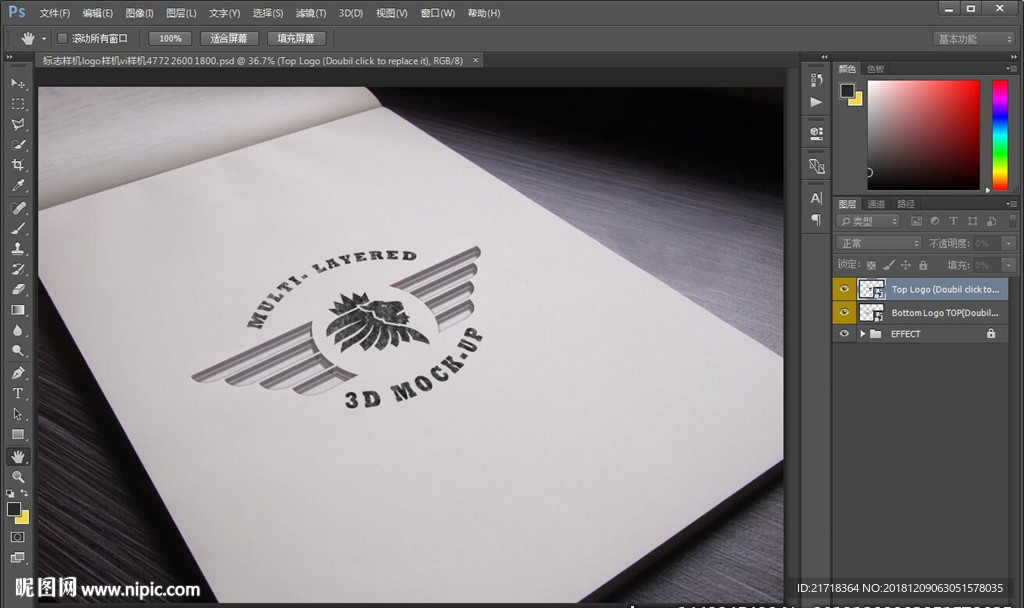Open the 帮助(H) menu
Image resolution: width=1024 pixels, height=608 pixels.
pyautogui.click(x=484, y=13)
